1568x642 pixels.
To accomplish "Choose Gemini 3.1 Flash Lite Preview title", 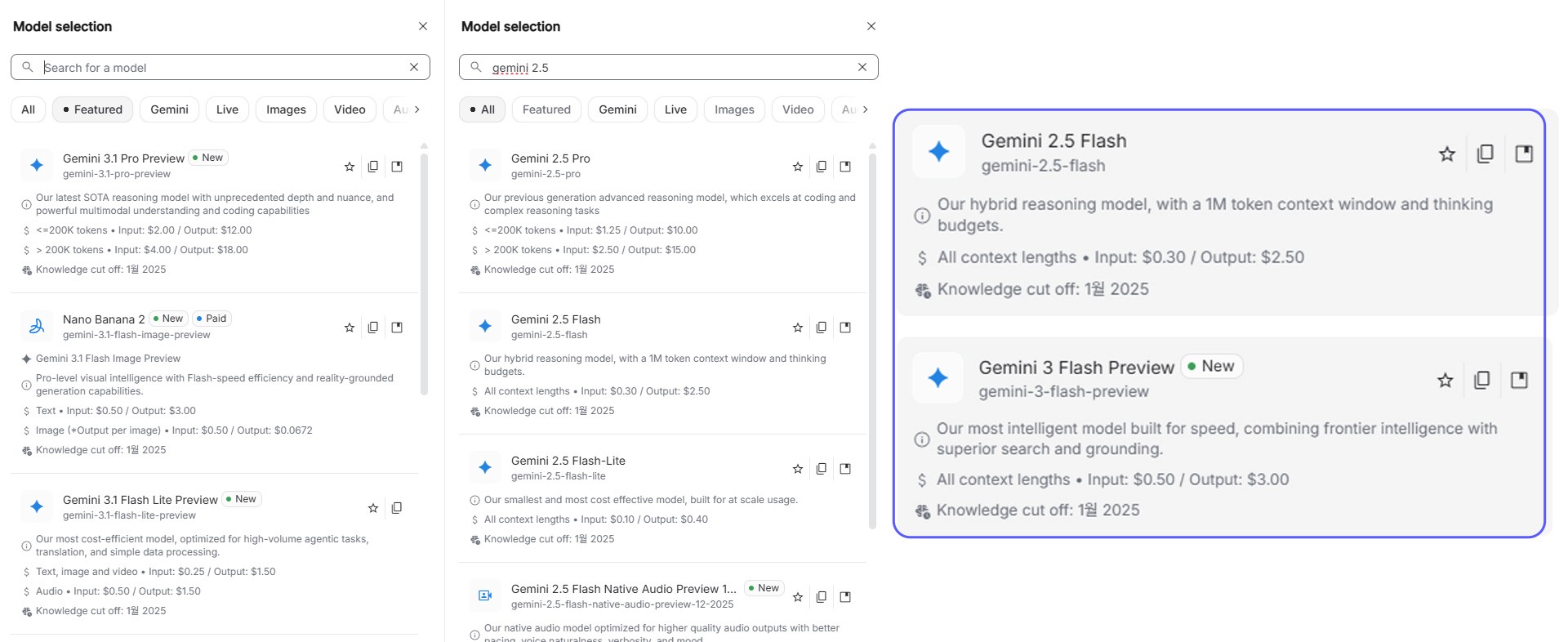I will [x=140, y=500].
